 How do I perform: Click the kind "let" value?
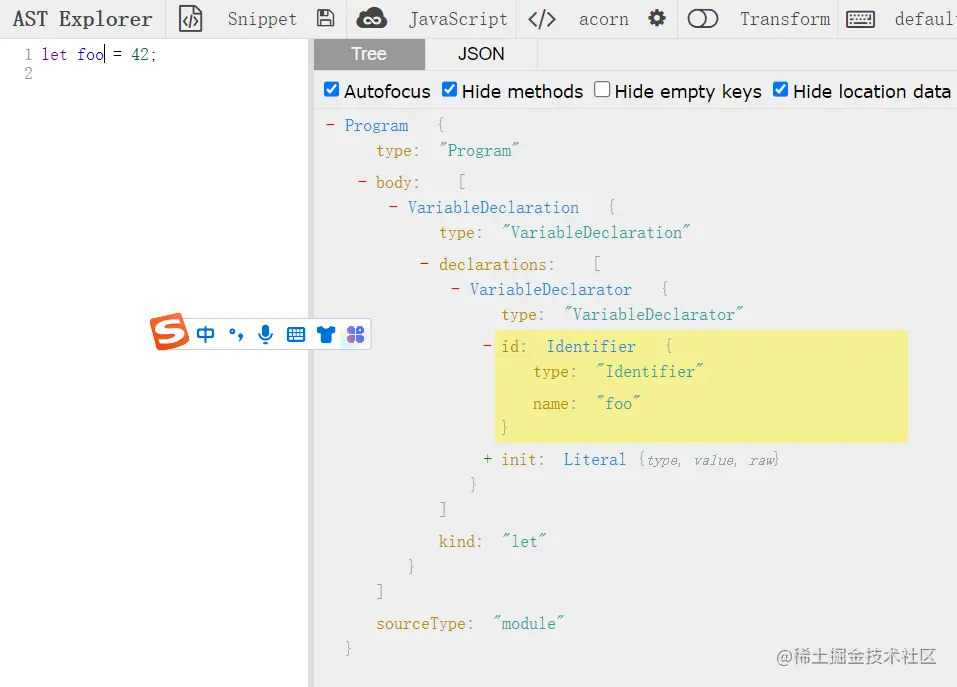click(x=524, y=541)
